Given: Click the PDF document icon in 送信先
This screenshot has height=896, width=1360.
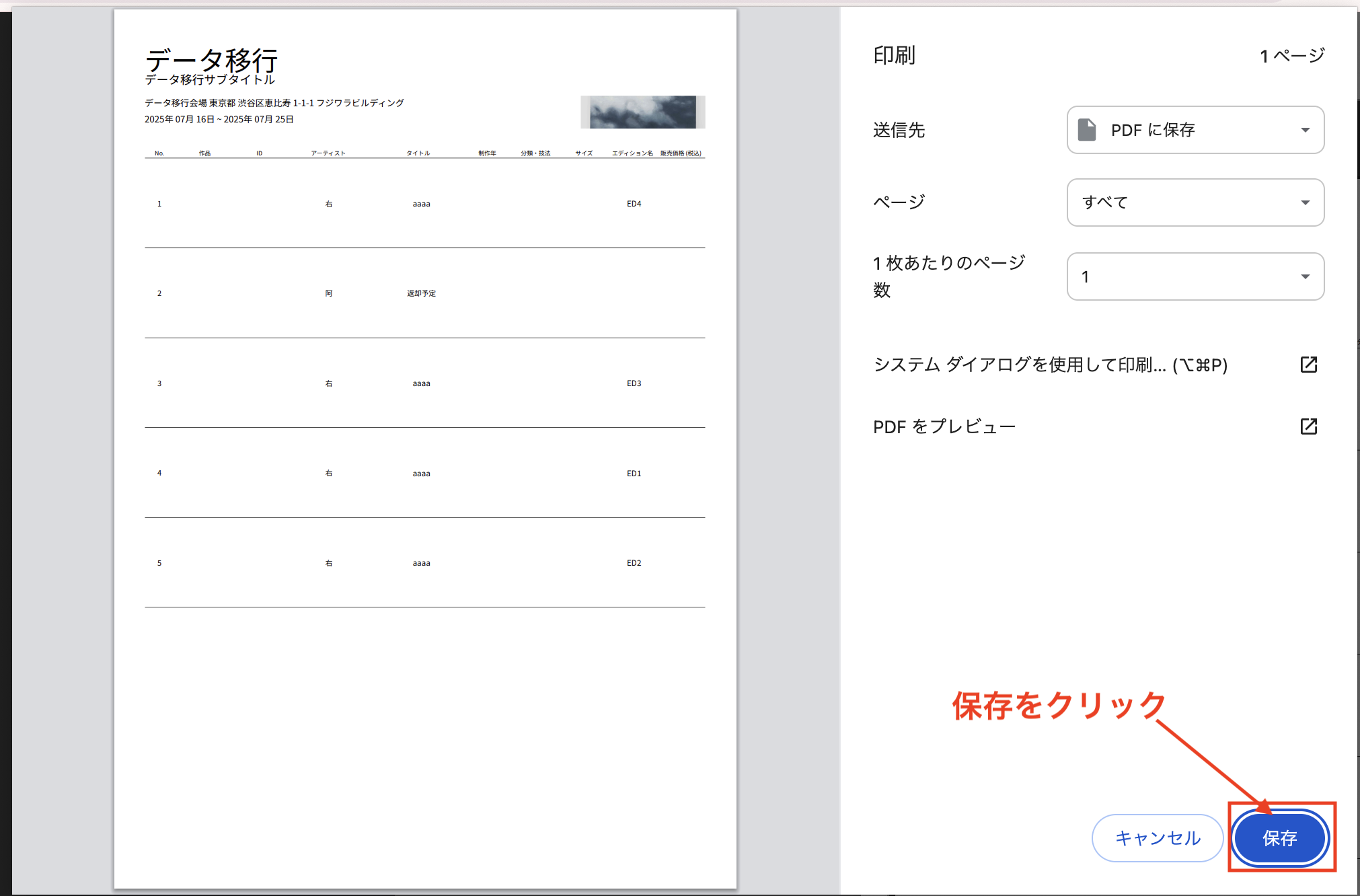Looking at the screenshot, I should point(1087,130).
